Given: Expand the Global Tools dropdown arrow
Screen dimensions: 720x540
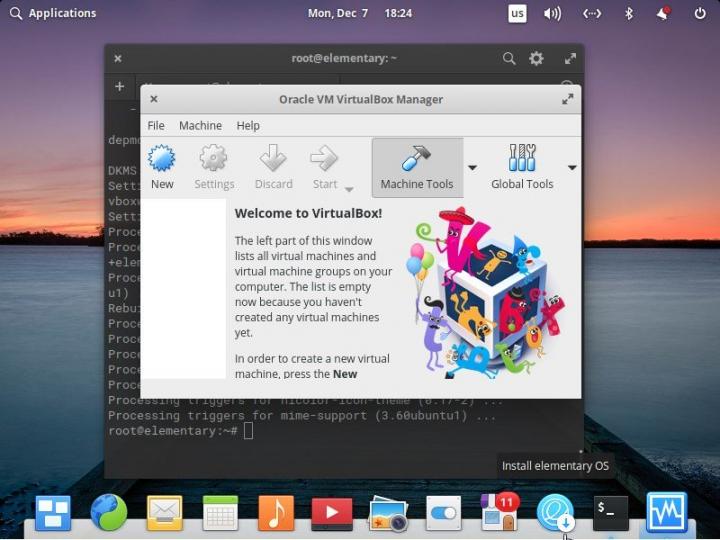Looking at the screenshot, I should 572,168.
